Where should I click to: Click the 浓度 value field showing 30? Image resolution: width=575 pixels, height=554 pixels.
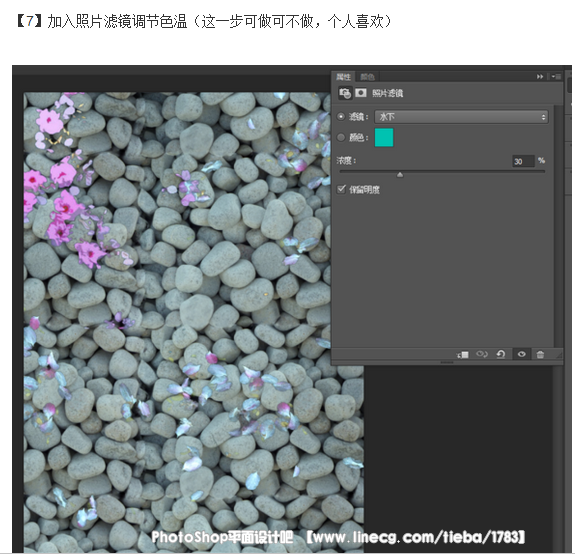tap(523, 161)
